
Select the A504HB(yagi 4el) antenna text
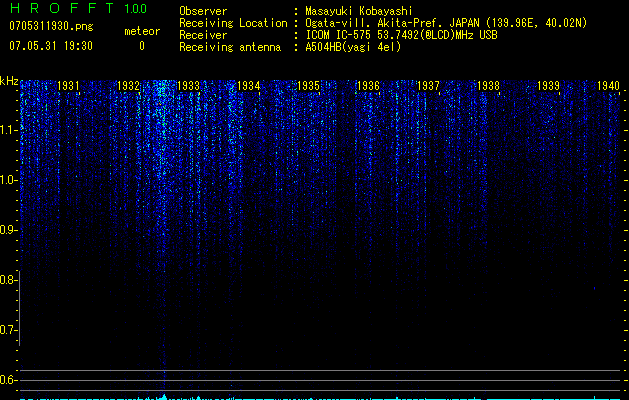point(353,47)
